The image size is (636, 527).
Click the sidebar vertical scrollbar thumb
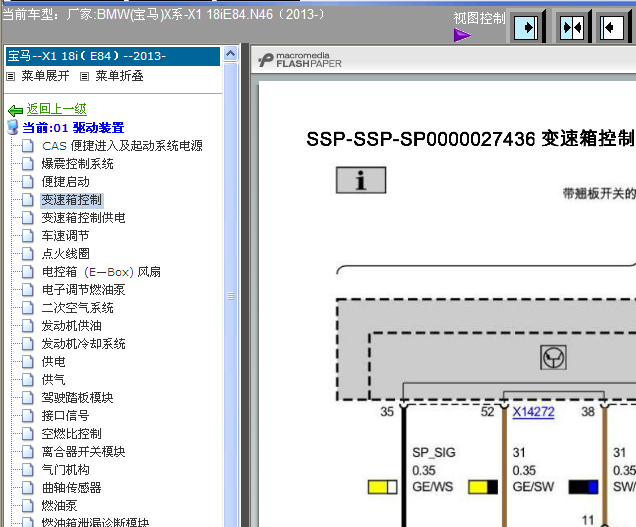point(230,296)
